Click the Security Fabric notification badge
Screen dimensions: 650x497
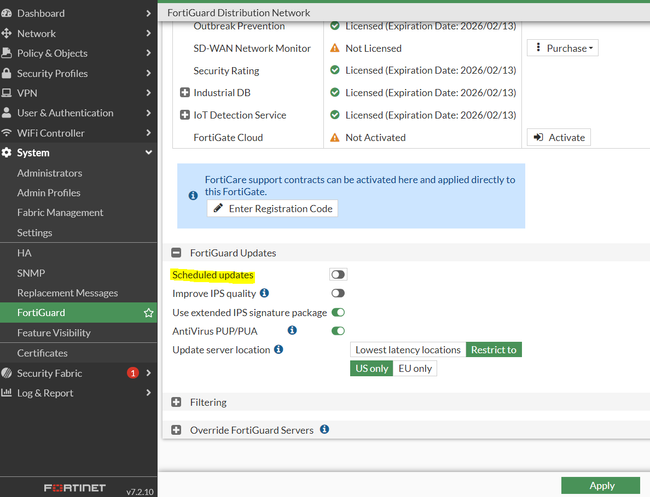[132, 373]
